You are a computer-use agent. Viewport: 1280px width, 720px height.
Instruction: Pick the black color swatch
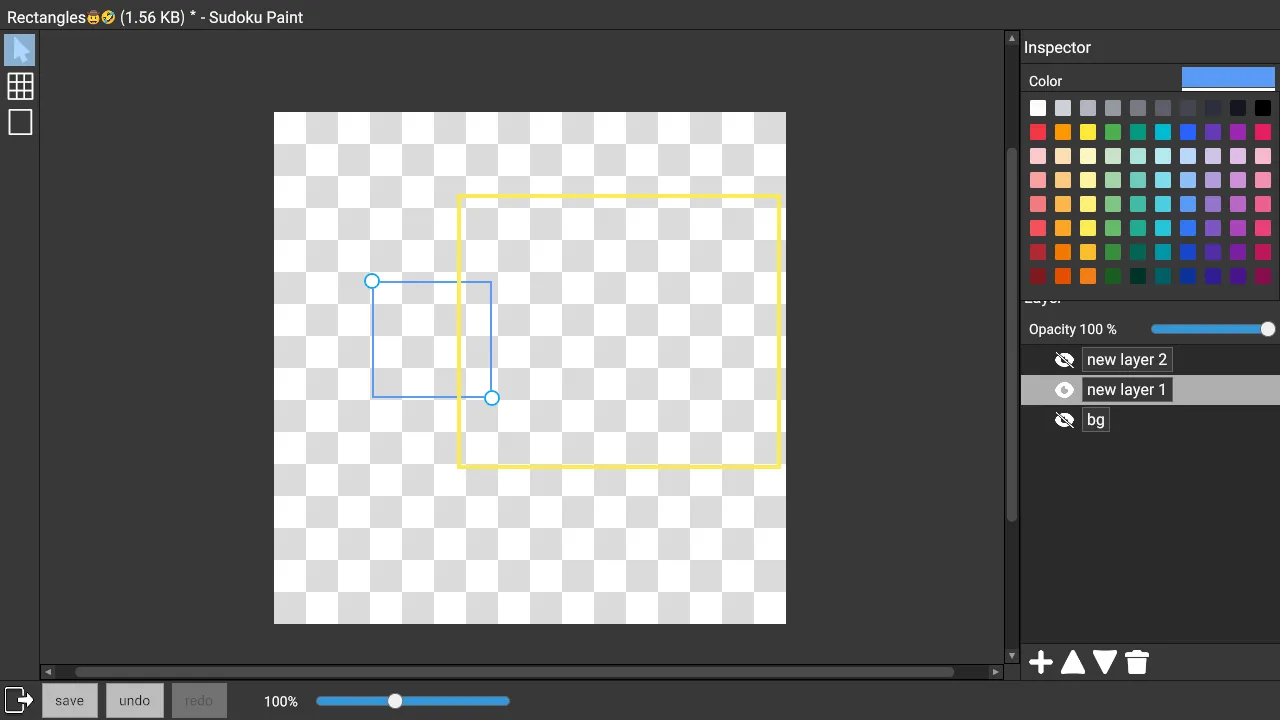(1263, 108)
